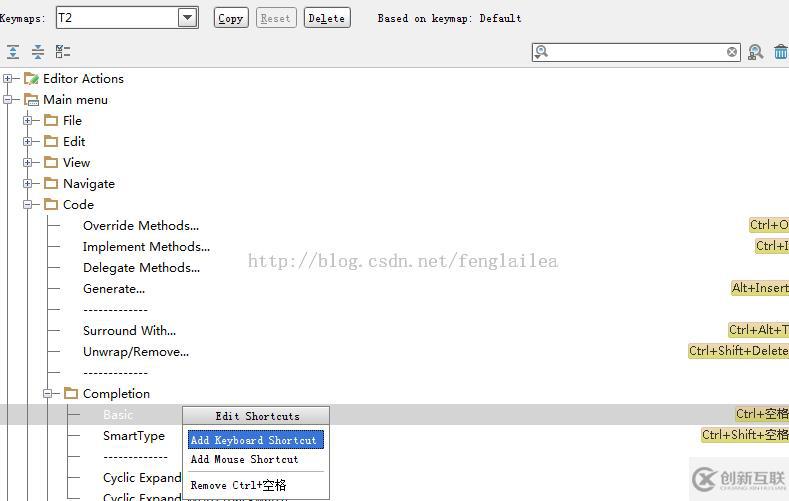Viewport: 789px width, 501px height.
Task: Click the Ctrl+Alt+T shortcut badge
Action: 758,329
